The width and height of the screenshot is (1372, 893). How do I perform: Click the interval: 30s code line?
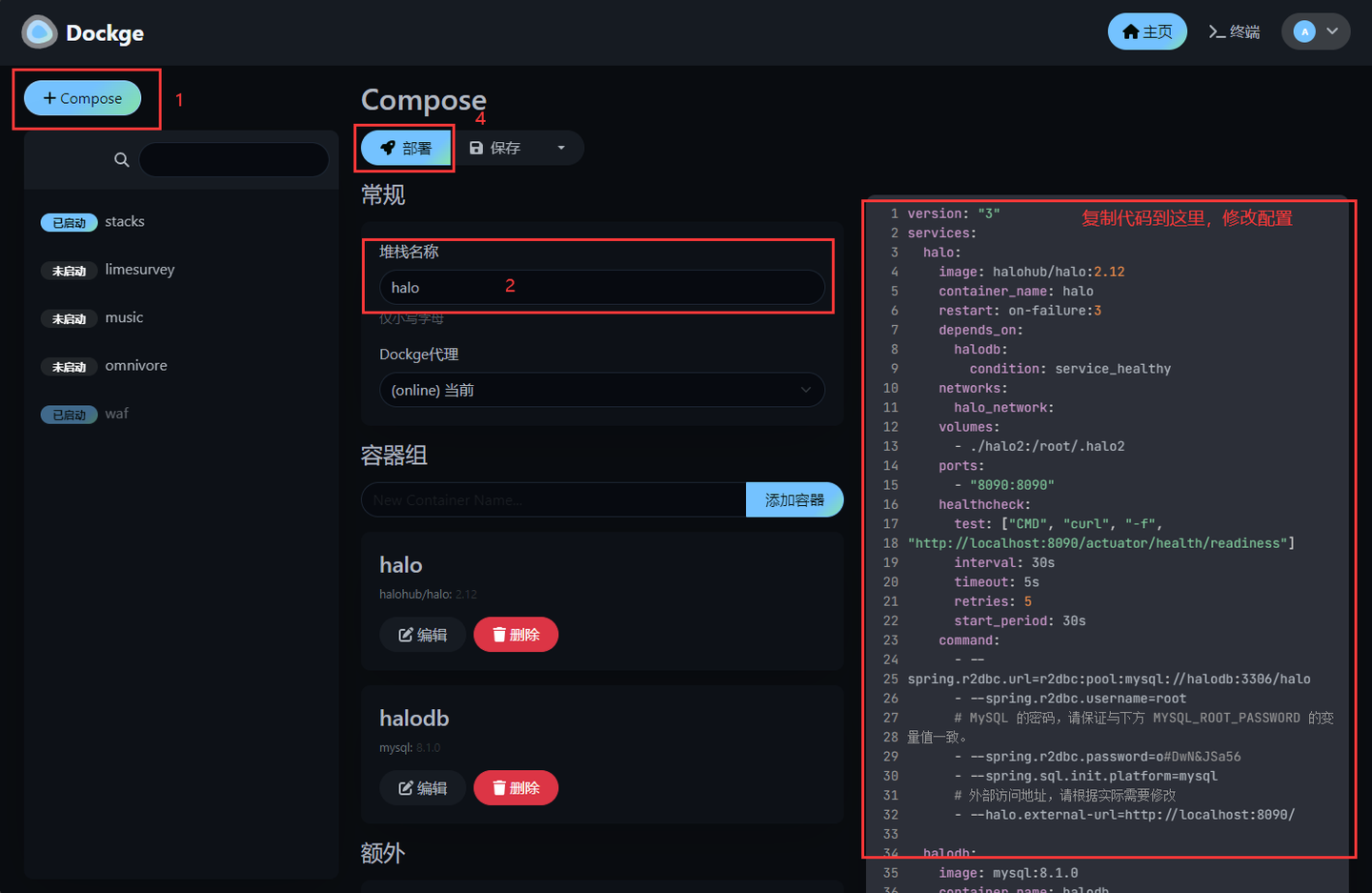pyautogui.click(x=1004, y=562)
